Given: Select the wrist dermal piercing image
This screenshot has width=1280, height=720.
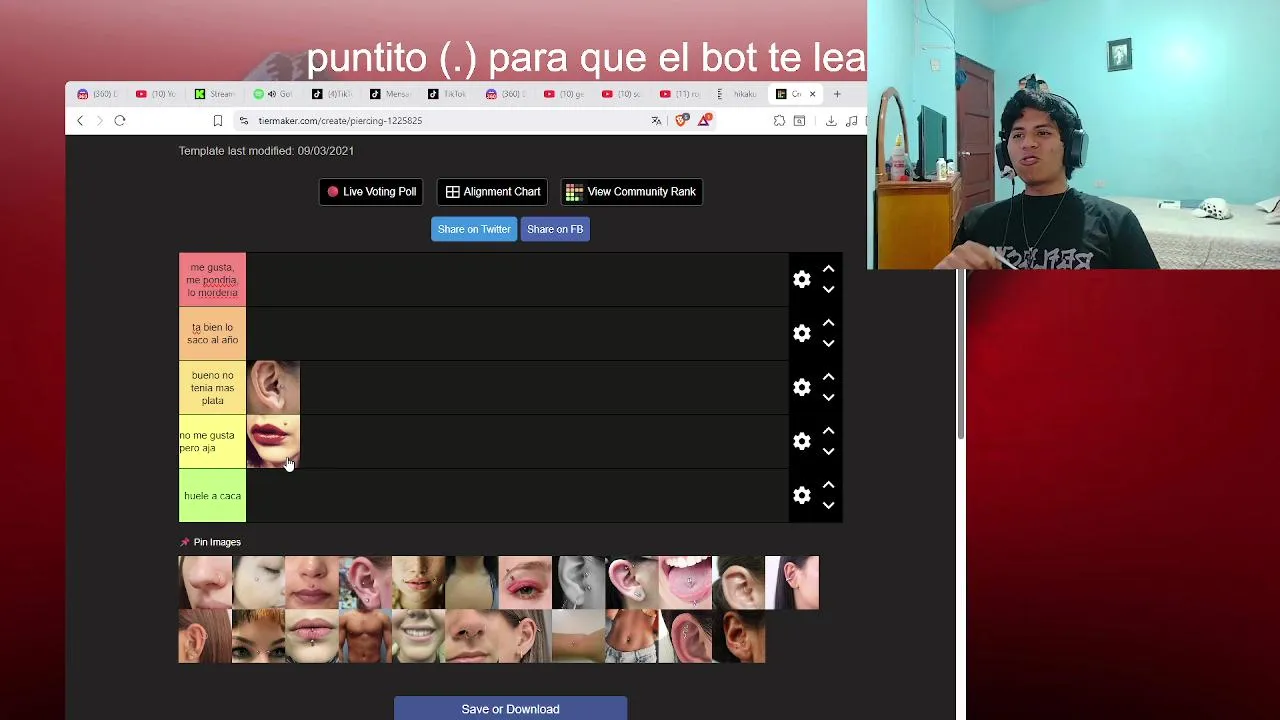Looking at the screenshot, I should (578, 637).
